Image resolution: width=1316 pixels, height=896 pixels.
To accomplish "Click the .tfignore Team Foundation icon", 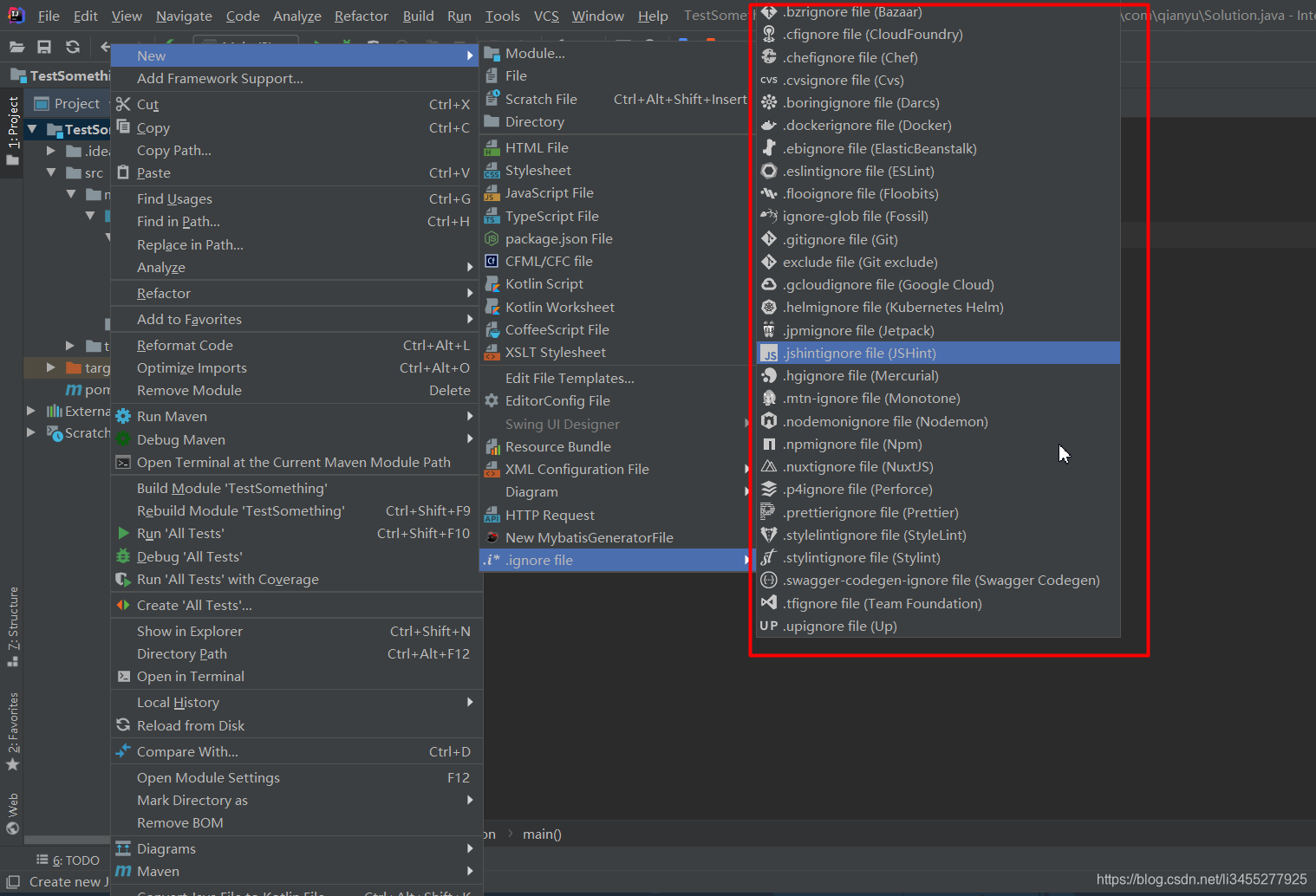I will click(769, 603).
